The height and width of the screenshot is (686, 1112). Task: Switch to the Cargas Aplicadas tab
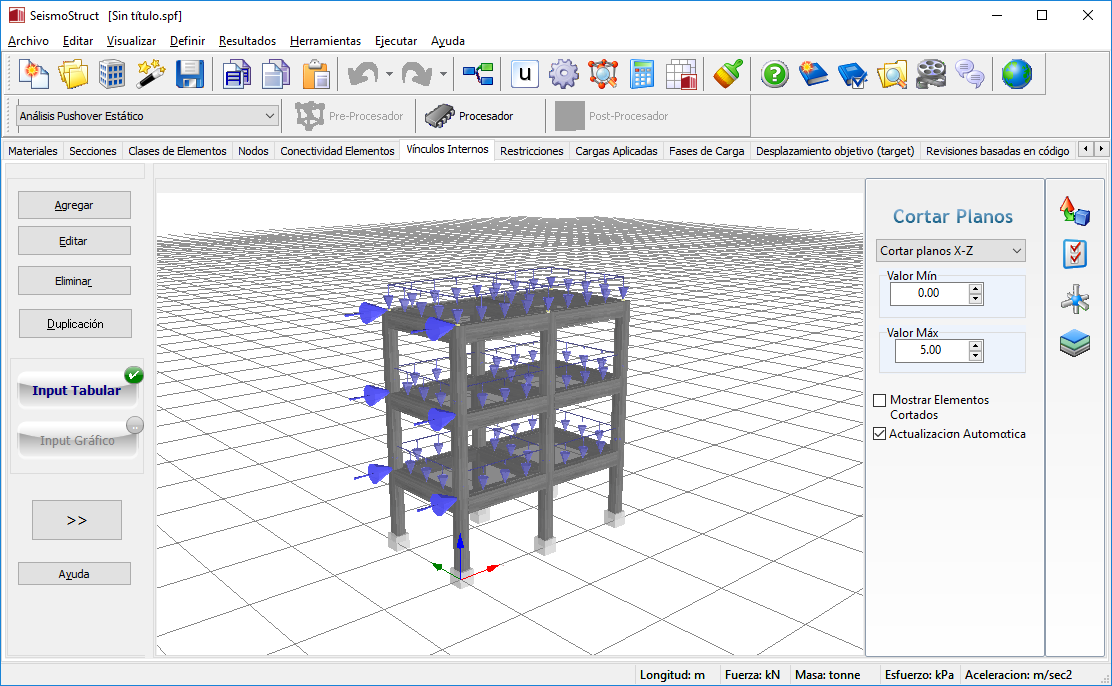pos(616,151)
